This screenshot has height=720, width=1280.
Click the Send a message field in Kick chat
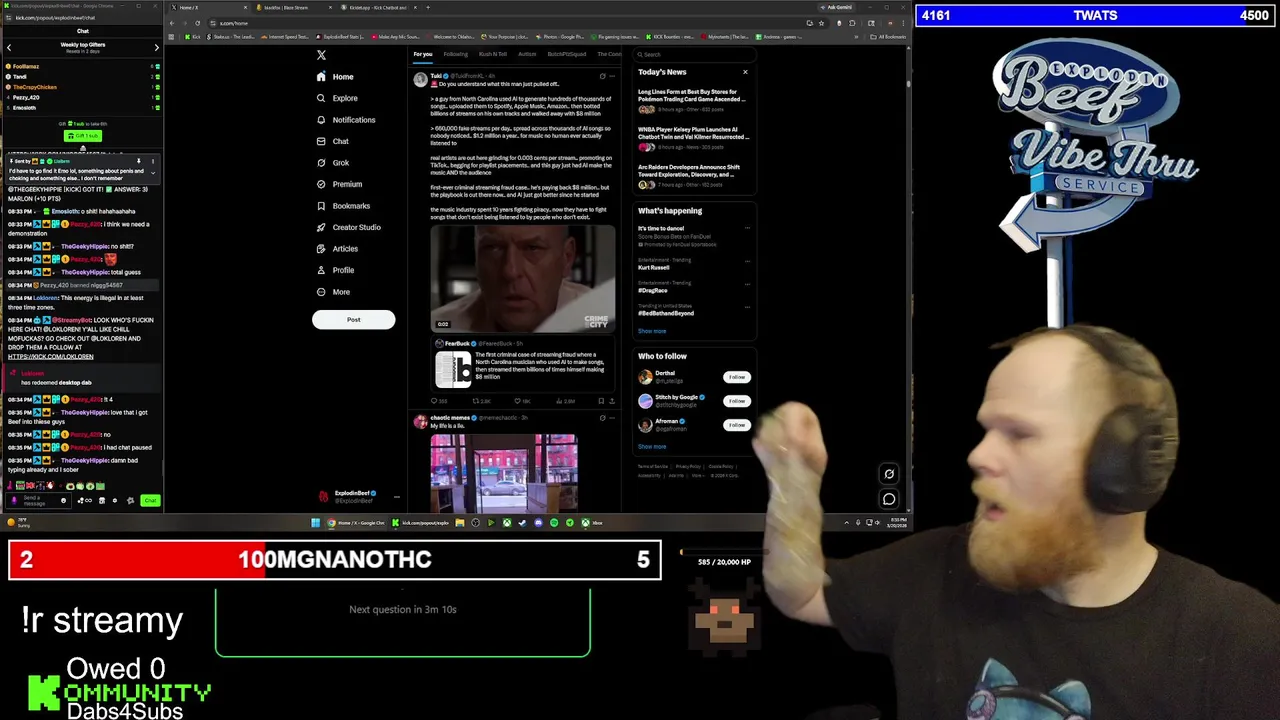[x=38, y=500]
